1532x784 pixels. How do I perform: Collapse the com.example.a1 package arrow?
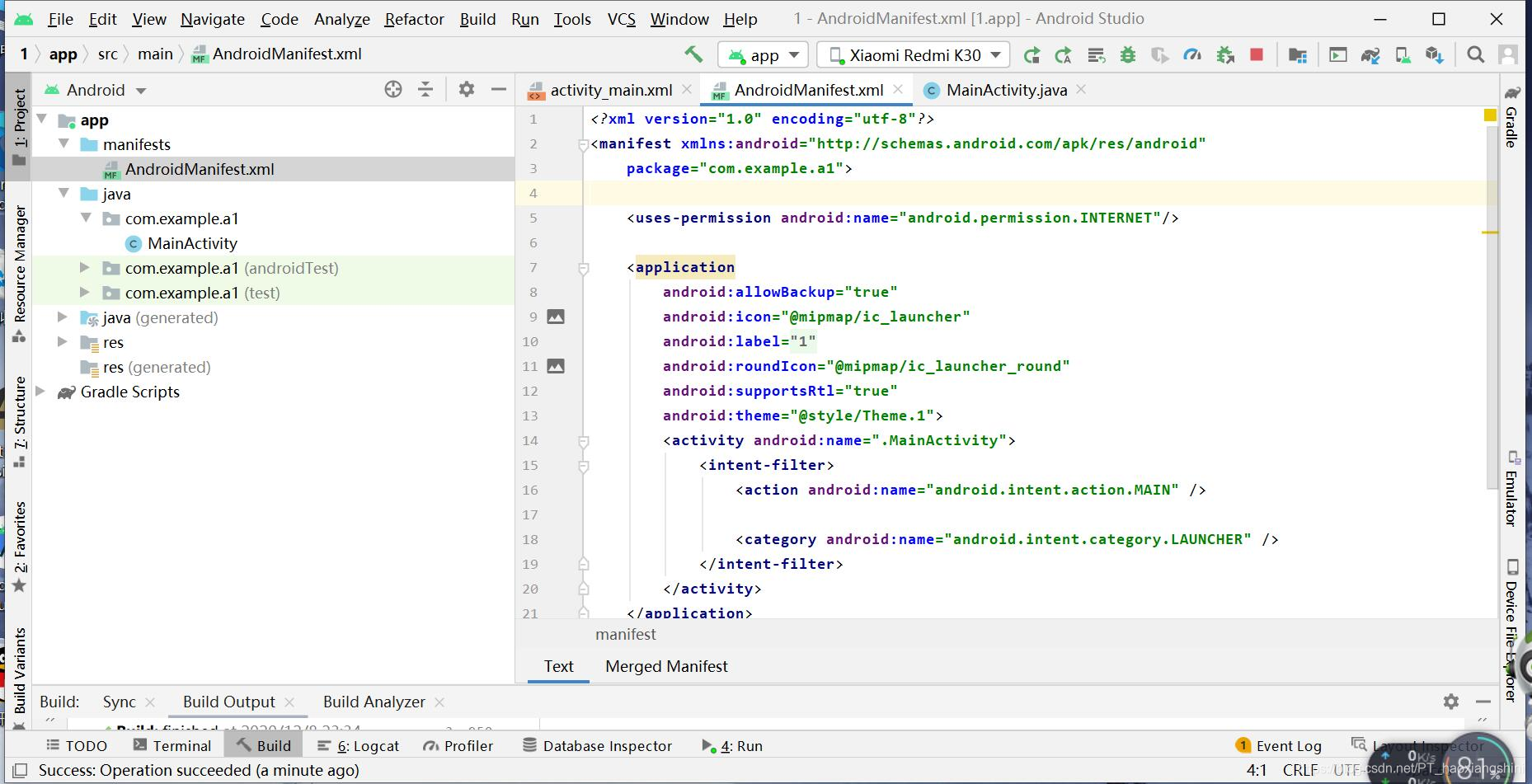pyautogui.click(x=87, y=218)
